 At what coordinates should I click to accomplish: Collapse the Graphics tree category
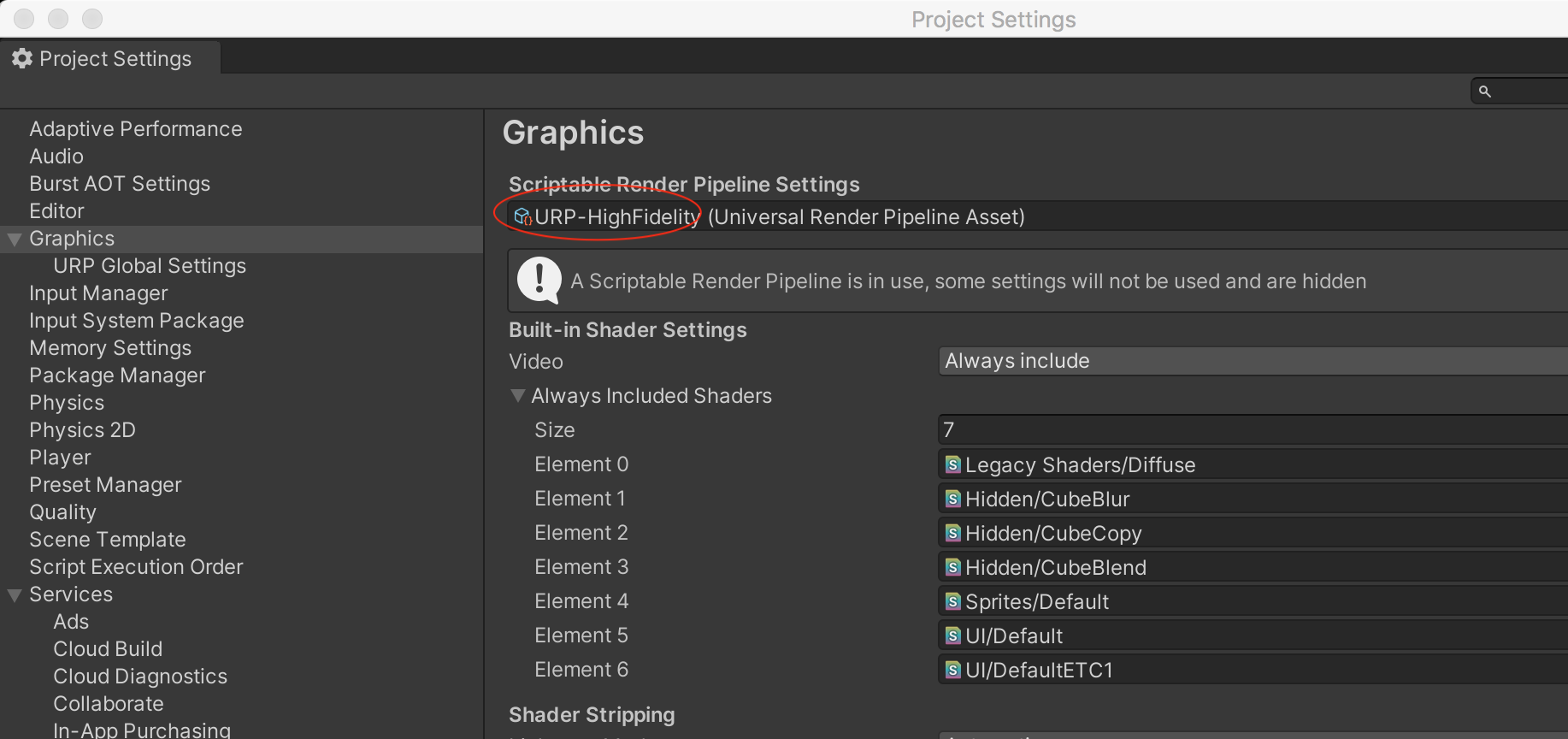[15, 239]
